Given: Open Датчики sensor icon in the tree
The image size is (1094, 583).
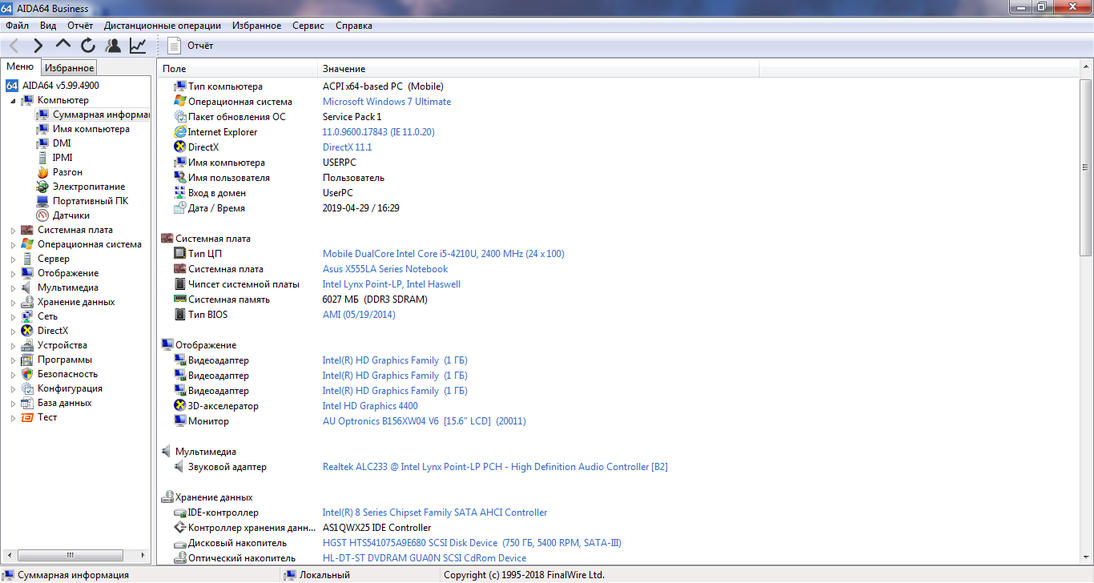Looking at the screenshot, I should coord(43,215).
